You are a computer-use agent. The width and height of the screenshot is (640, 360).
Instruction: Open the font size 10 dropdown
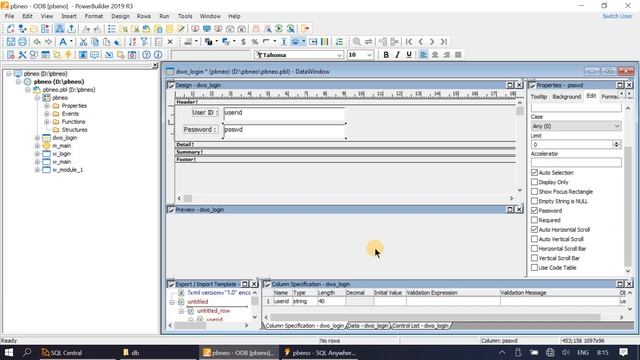click(369, 55)
